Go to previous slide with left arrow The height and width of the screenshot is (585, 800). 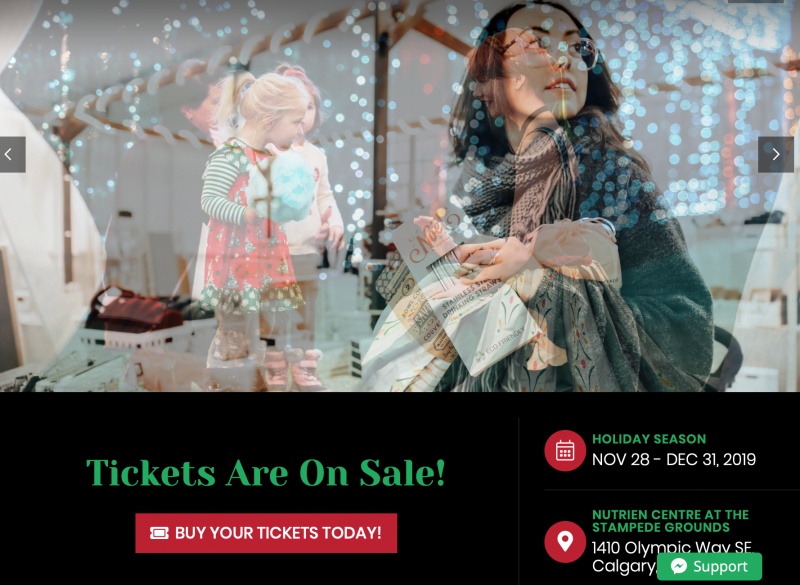coord(12,155)
